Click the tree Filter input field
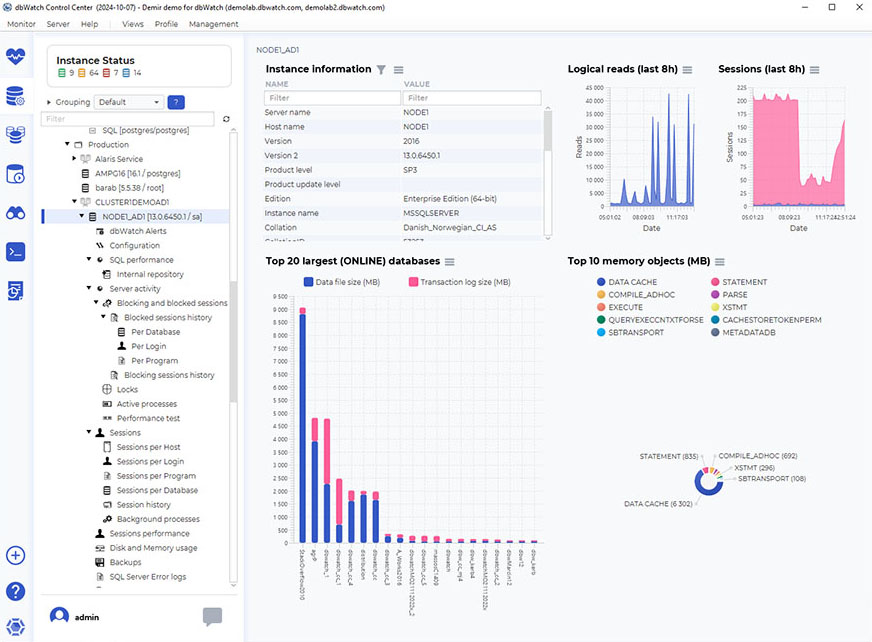 coord(127,119)
